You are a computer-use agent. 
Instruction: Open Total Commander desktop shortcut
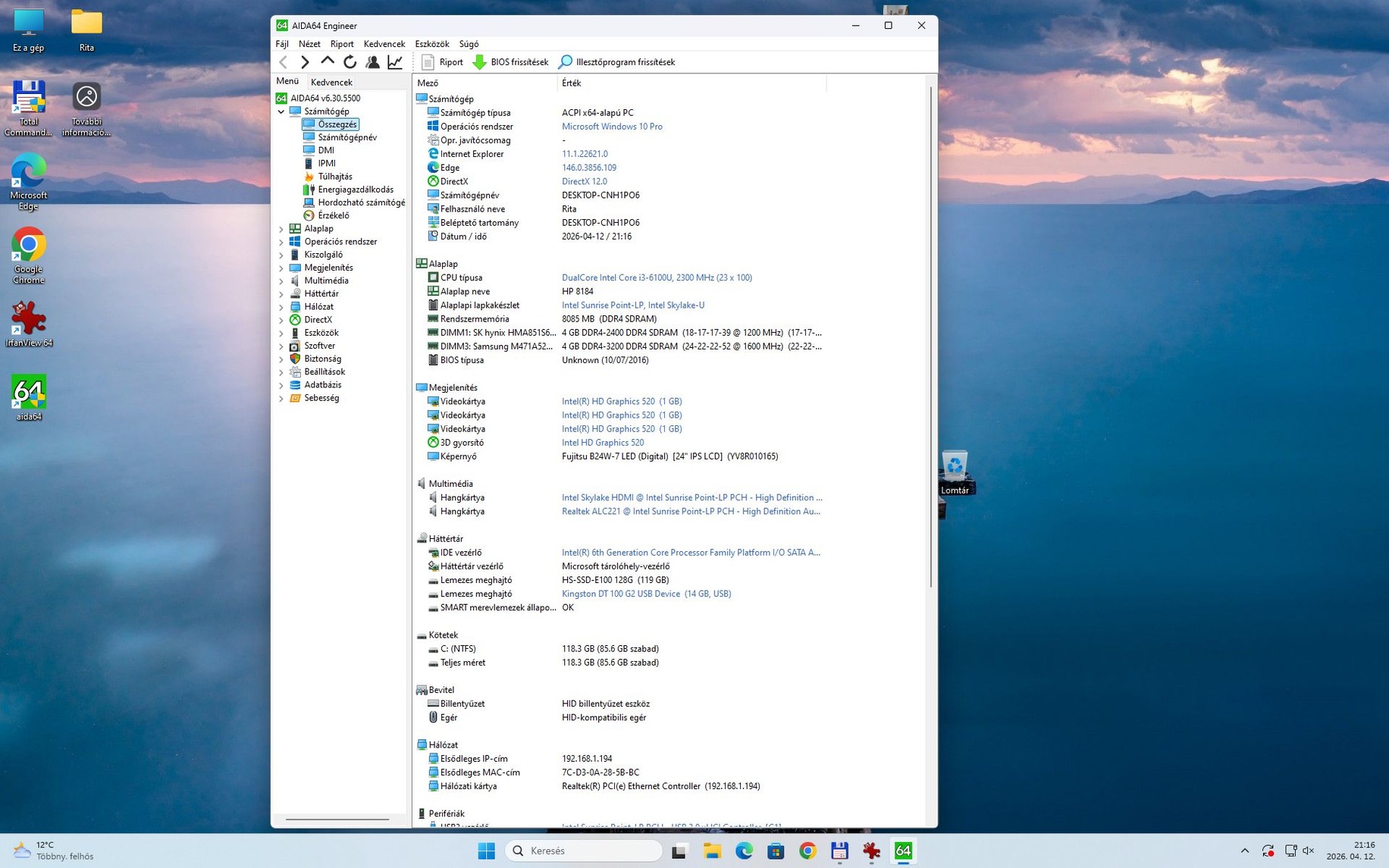coord(28,108)
